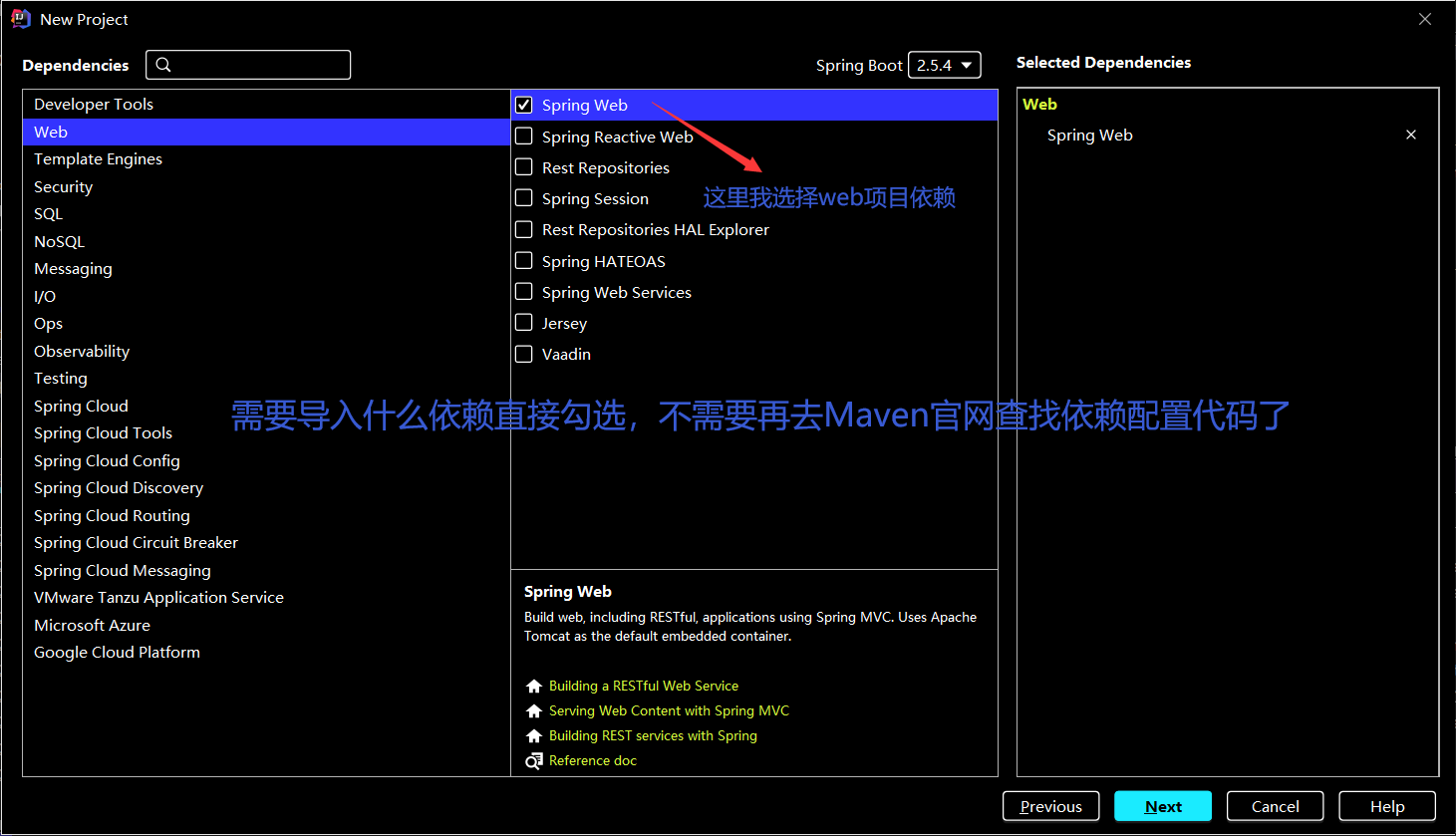Remove Spring Web from Selected Dependencies
The image size is (1456, 836).
click(1411, 135)
